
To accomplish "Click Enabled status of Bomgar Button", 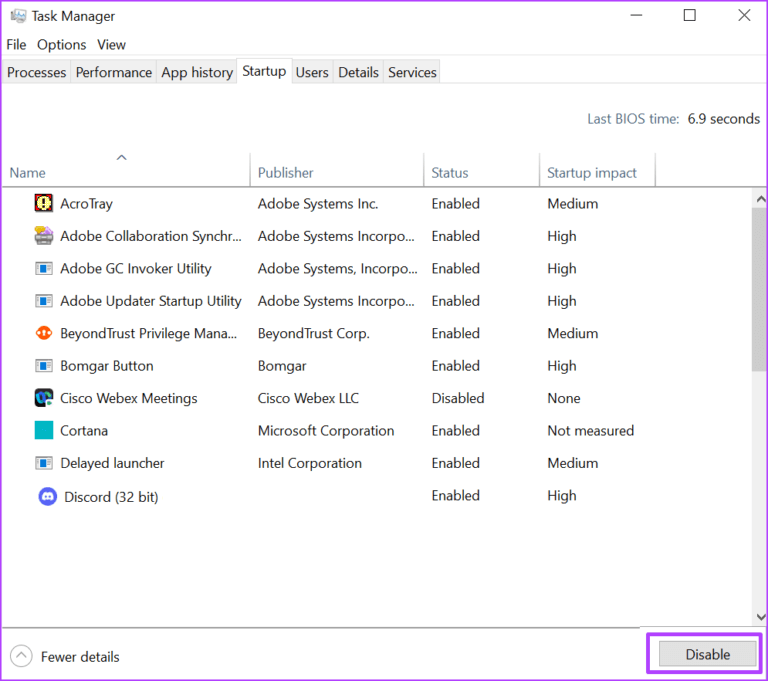I will point(456,366).
